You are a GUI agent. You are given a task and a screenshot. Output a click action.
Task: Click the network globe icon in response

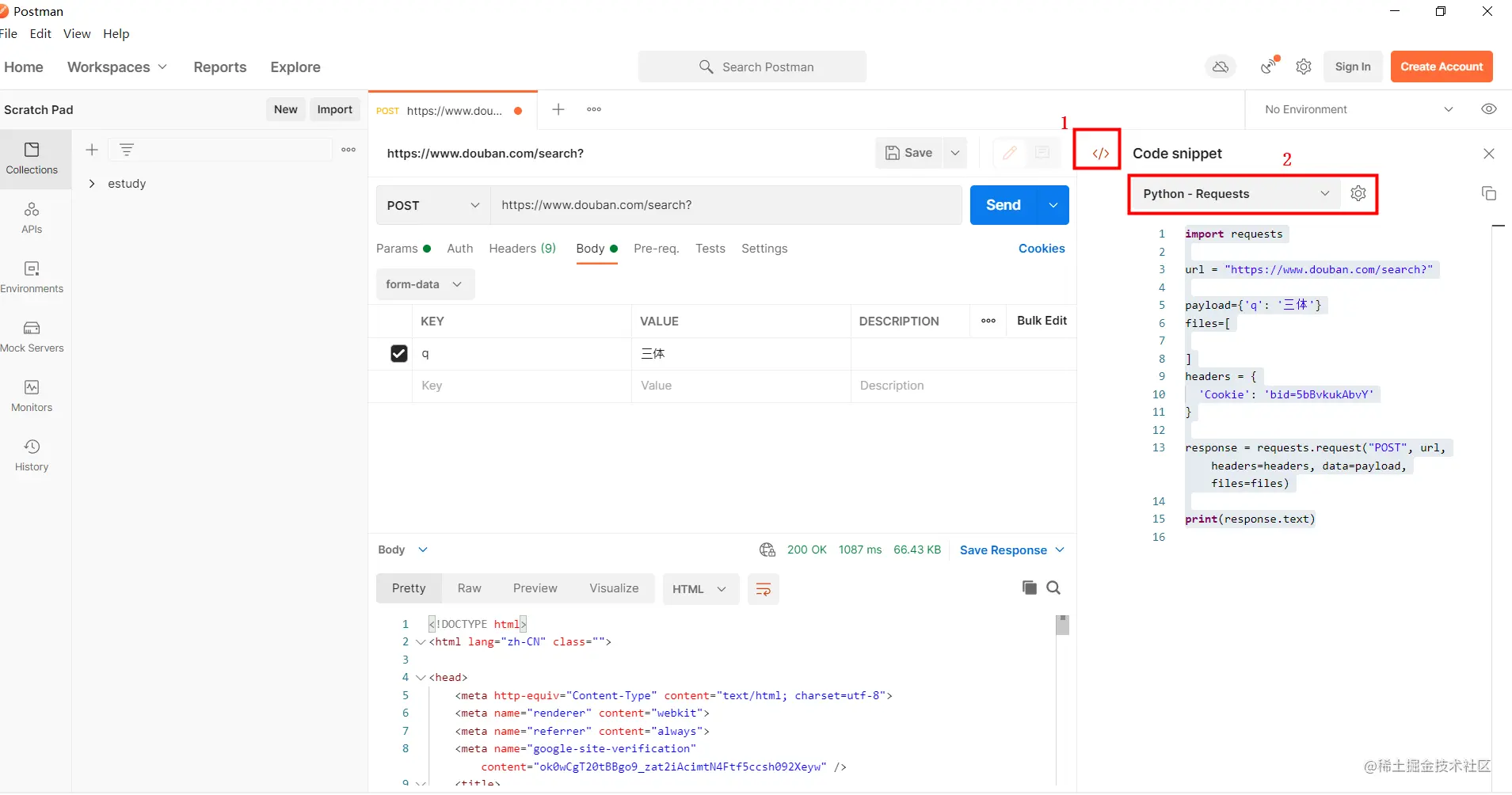pos(767,550)
